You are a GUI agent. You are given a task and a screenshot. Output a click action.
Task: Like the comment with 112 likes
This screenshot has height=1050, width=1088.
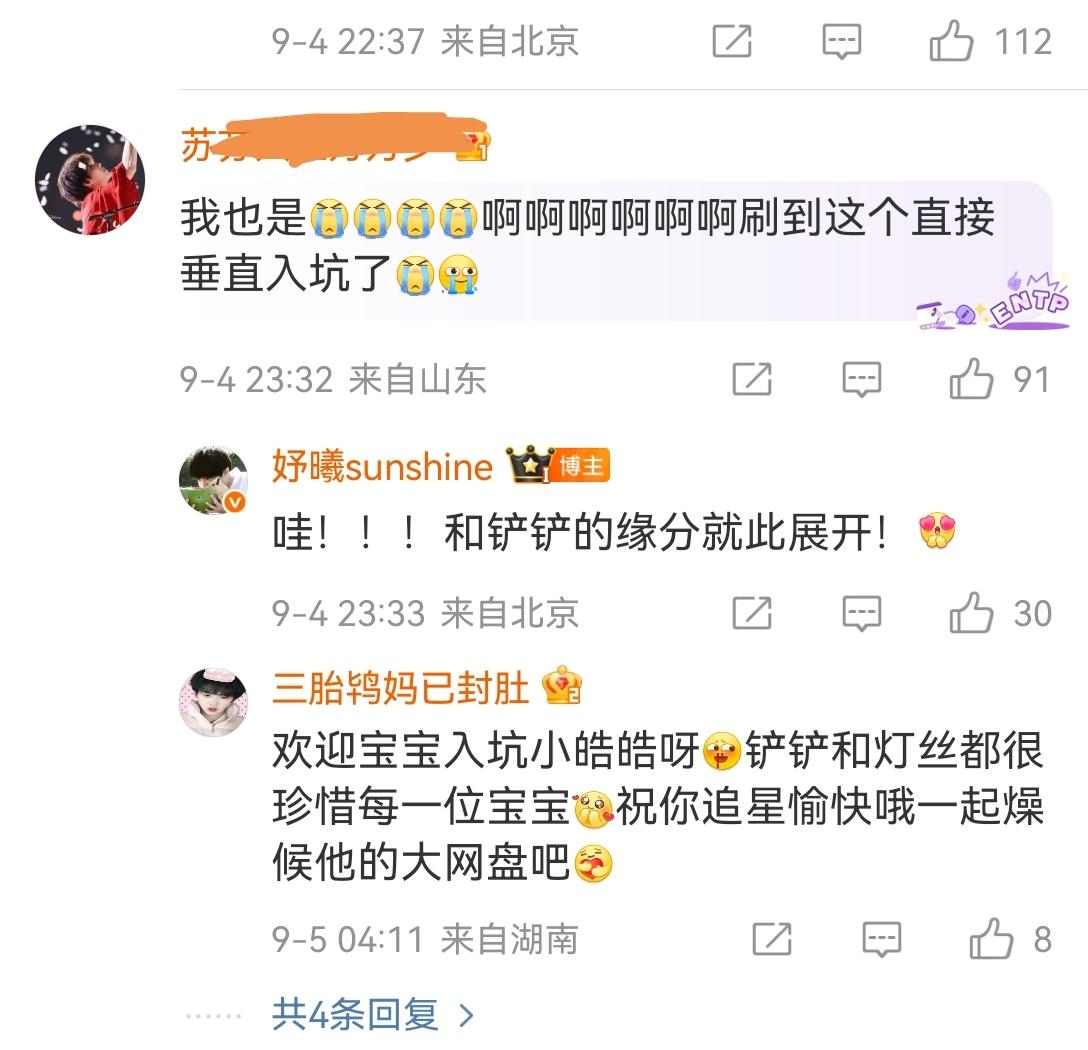pos(951,41)
